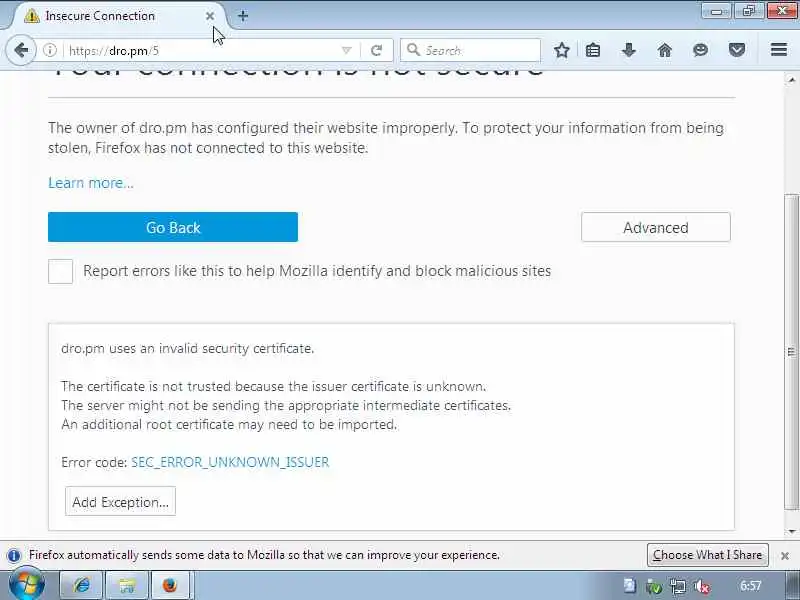The height and width of the screenshot is (600, 800).
Task: Open SEC_ERROR_UNKNOWN_ISSUER error code link
Action: 230,462
